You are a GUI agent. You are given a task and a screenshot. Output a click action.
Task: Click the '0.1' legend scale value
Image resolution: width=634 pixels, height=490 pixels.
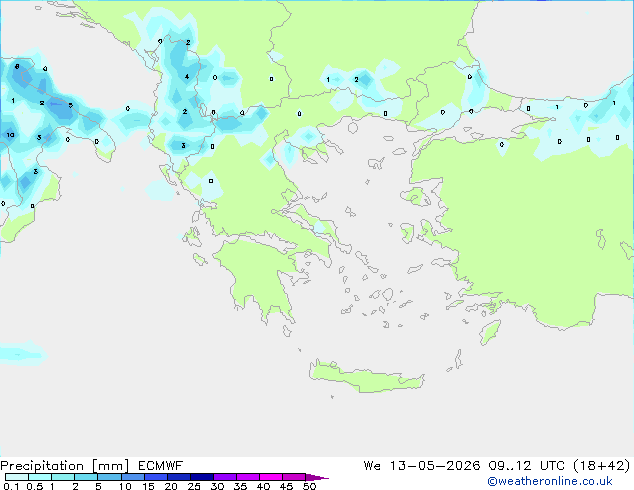click(11, 486)
